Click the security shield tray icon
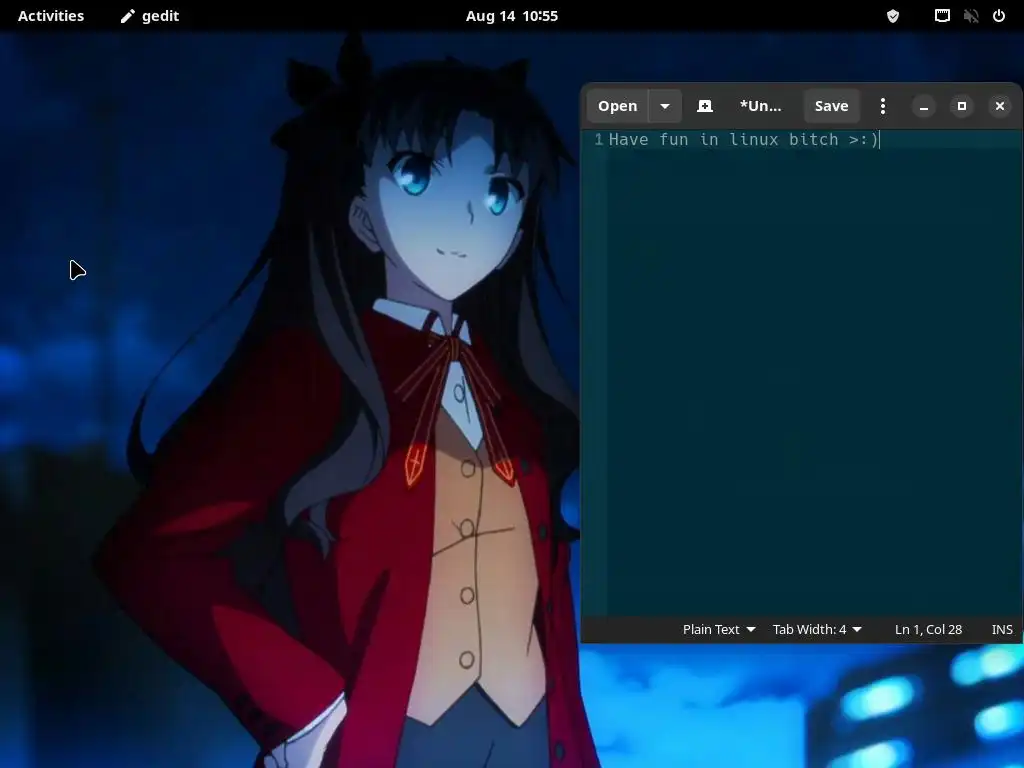This screenshot has height=768, width=1024. [893, 16]
